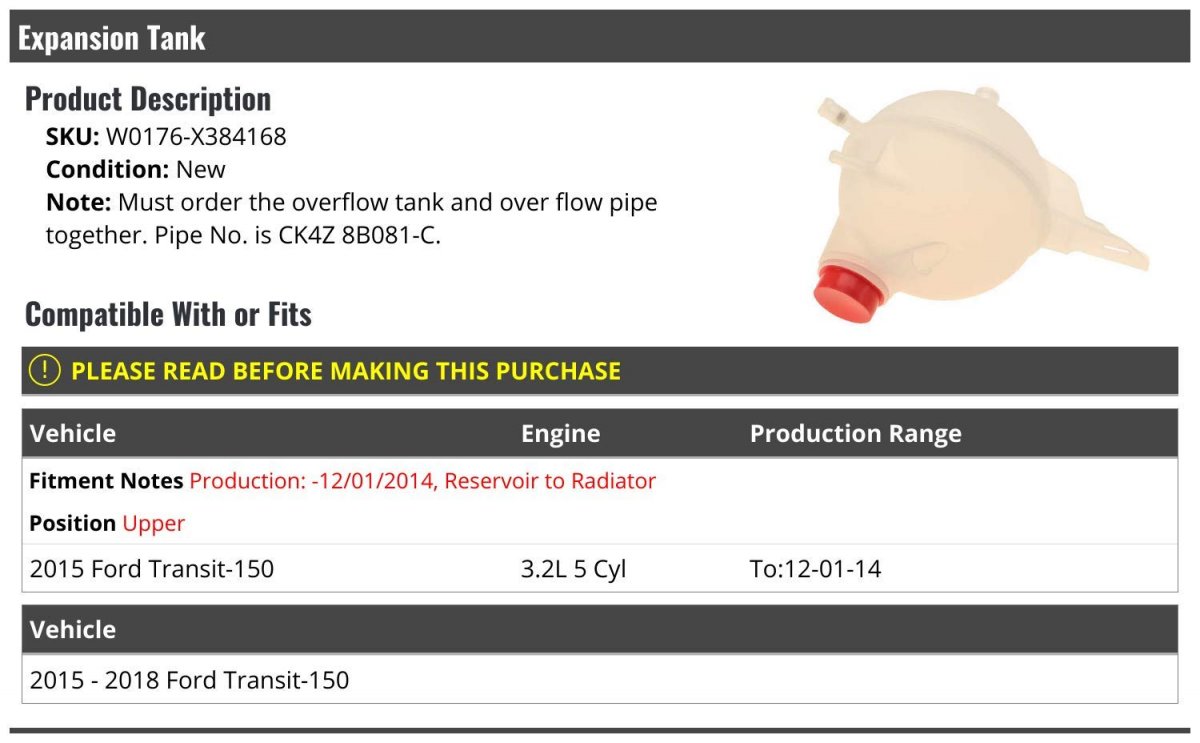
Task: Click the red Upper position value
Action: click(x=154, y=523)
